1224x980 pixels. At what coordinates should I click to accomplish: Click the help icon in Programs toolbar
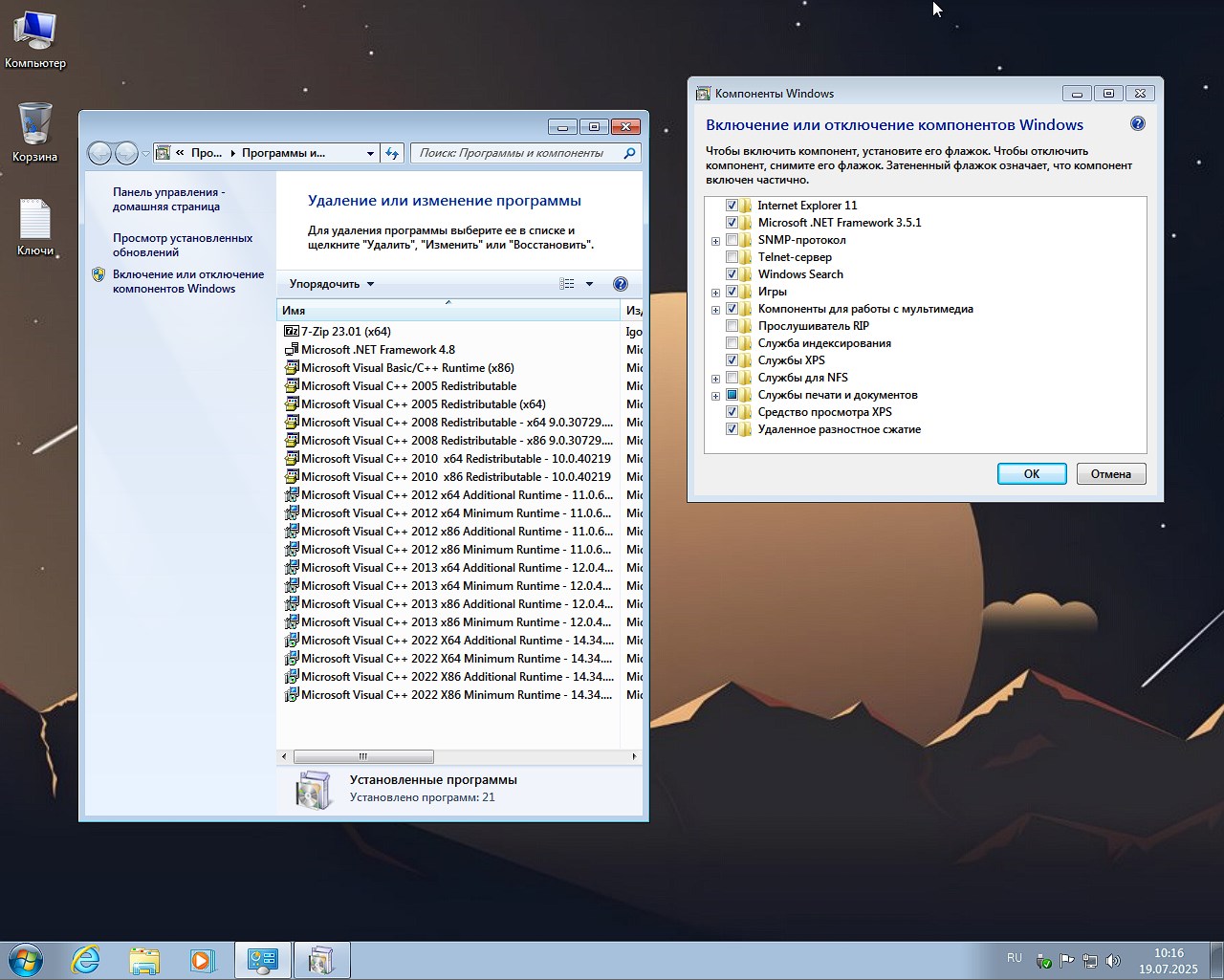click(x=620, y=284)
